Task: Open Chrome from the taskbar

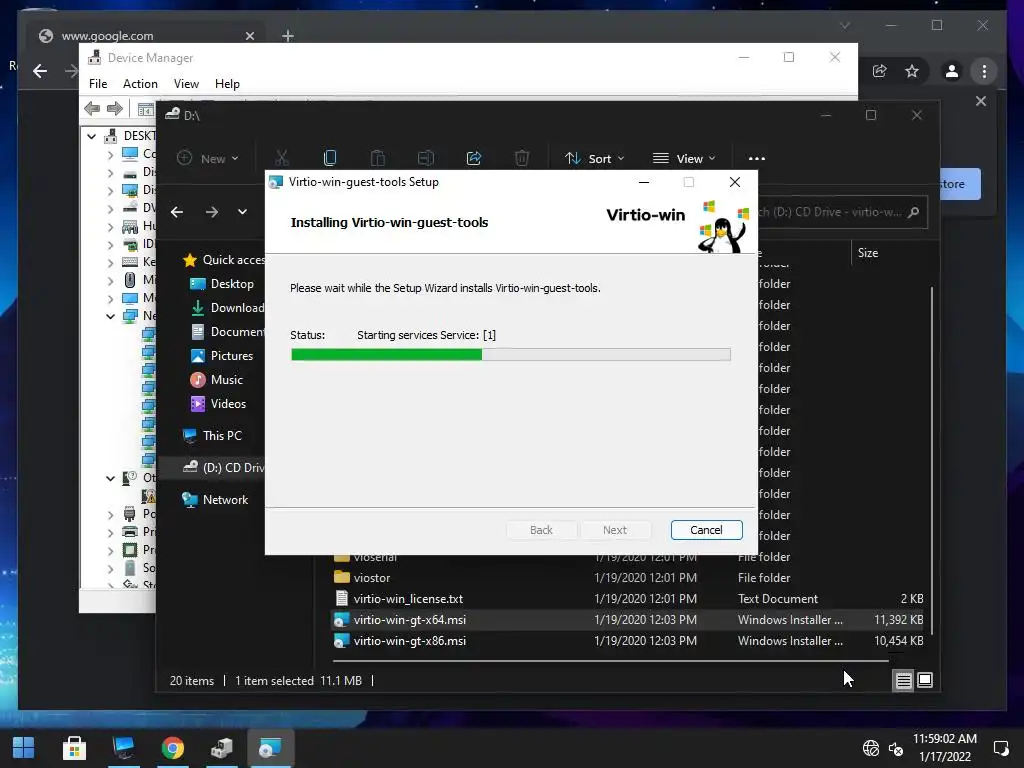Action: click(x=172, y=748)
